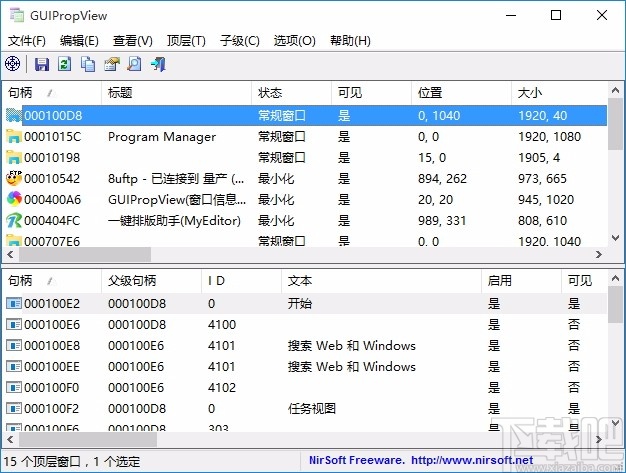The height and width of the screenshot is (473, 626).
Task: Click ID value 4100 in child list
Action: (x=222, y=325)
